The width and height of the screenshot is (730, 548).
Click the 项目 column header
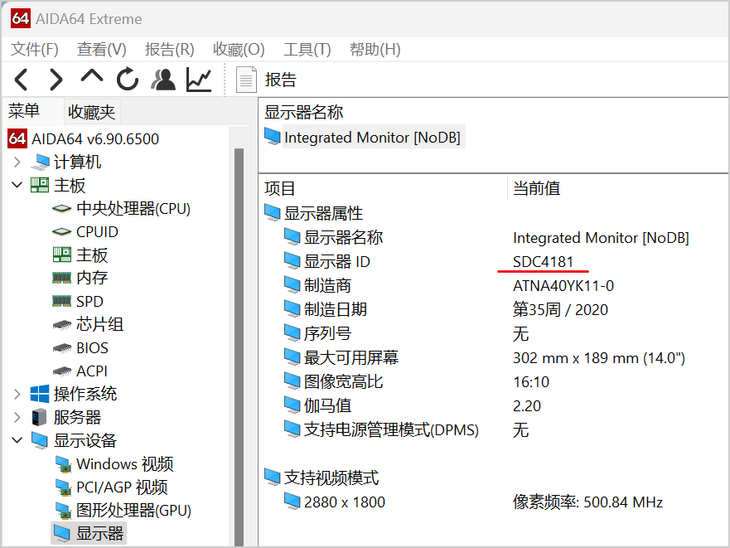click(279, 189)
